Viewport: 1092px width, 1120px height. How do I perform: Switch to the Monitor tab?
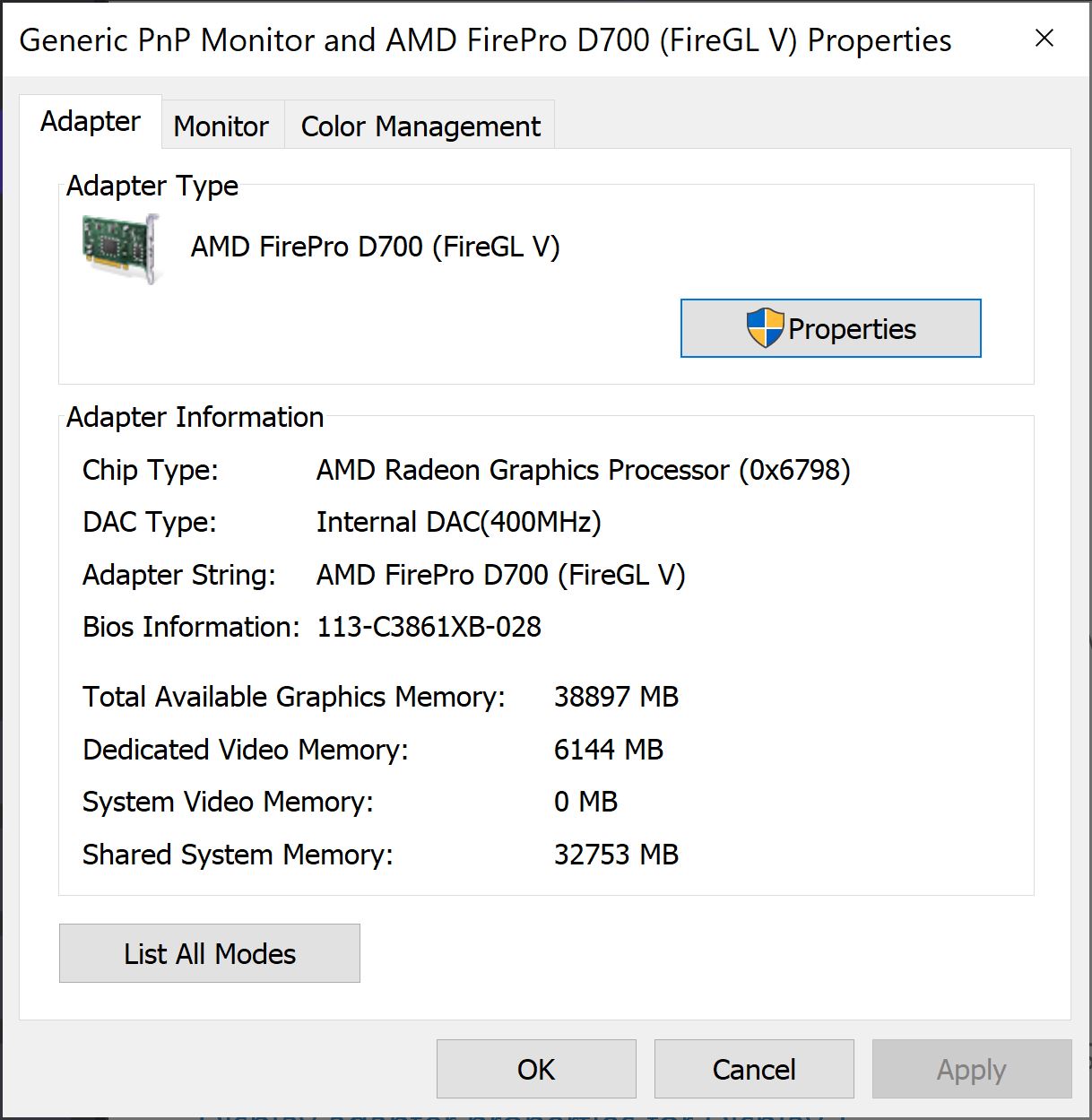(x=221, y=126)
